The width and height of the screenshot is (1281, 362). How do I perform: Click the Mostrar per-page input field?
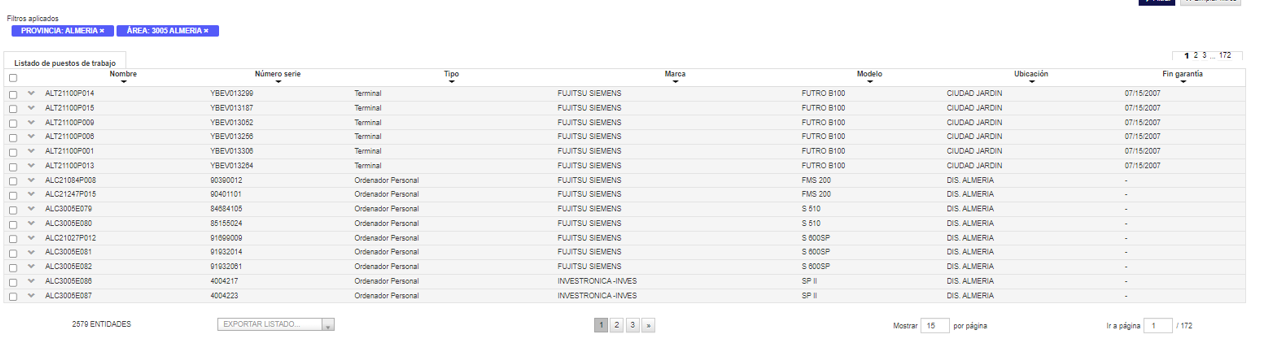(x=934, y=326)
